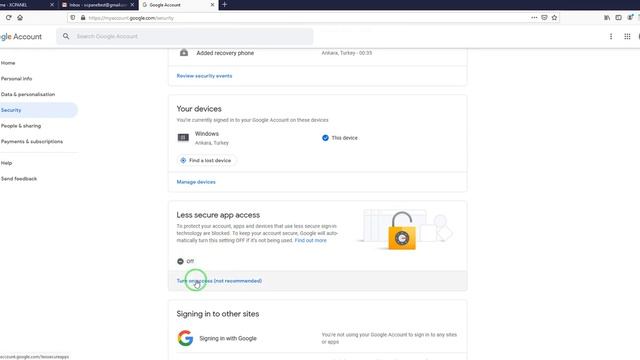Open Help from the sidebar
The image size is (640, 360).
point(7,163)
